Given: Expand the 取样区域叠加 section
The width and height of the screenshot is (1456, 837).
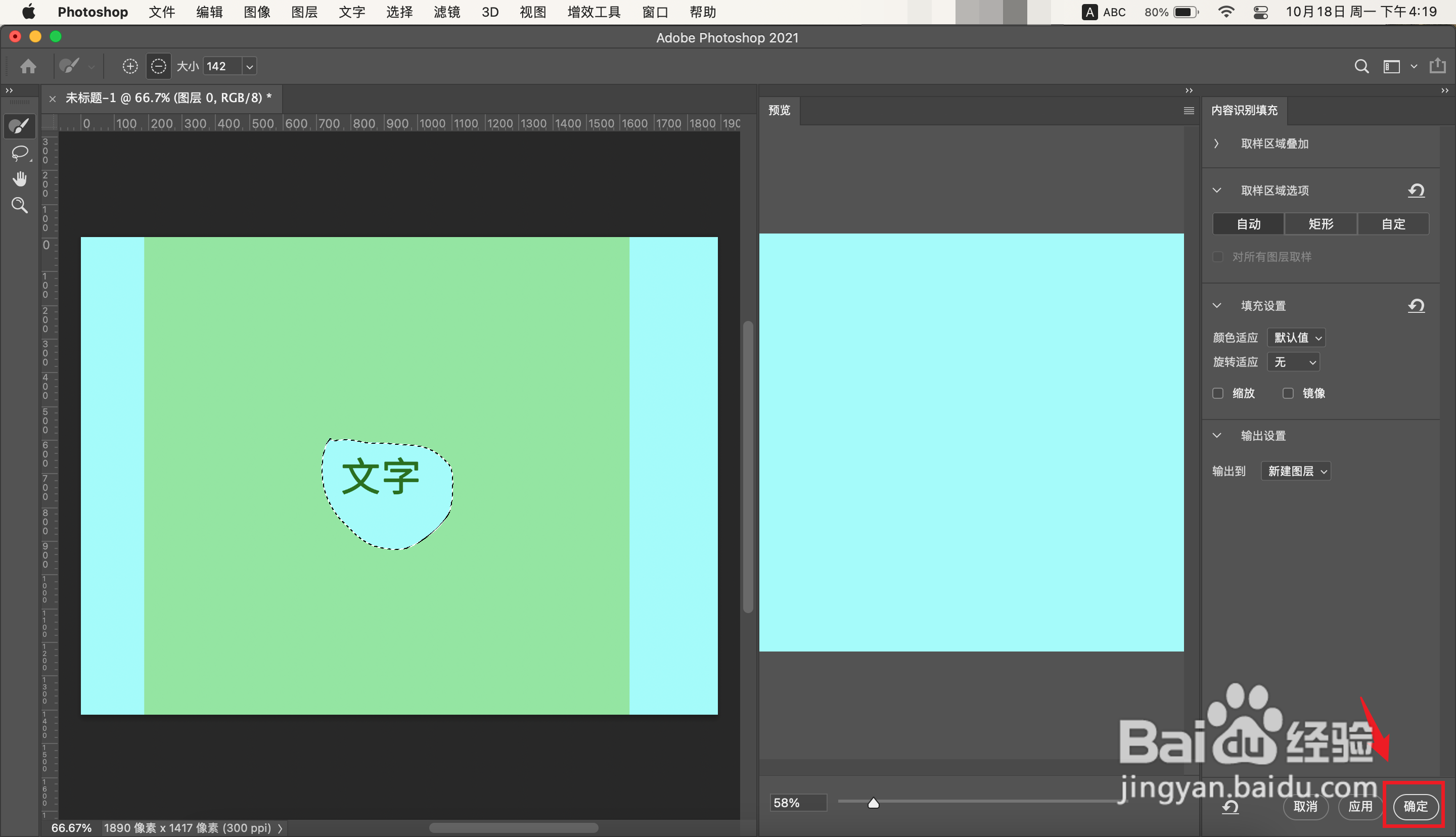Looking at the screenshot, I should (1216, 144).
